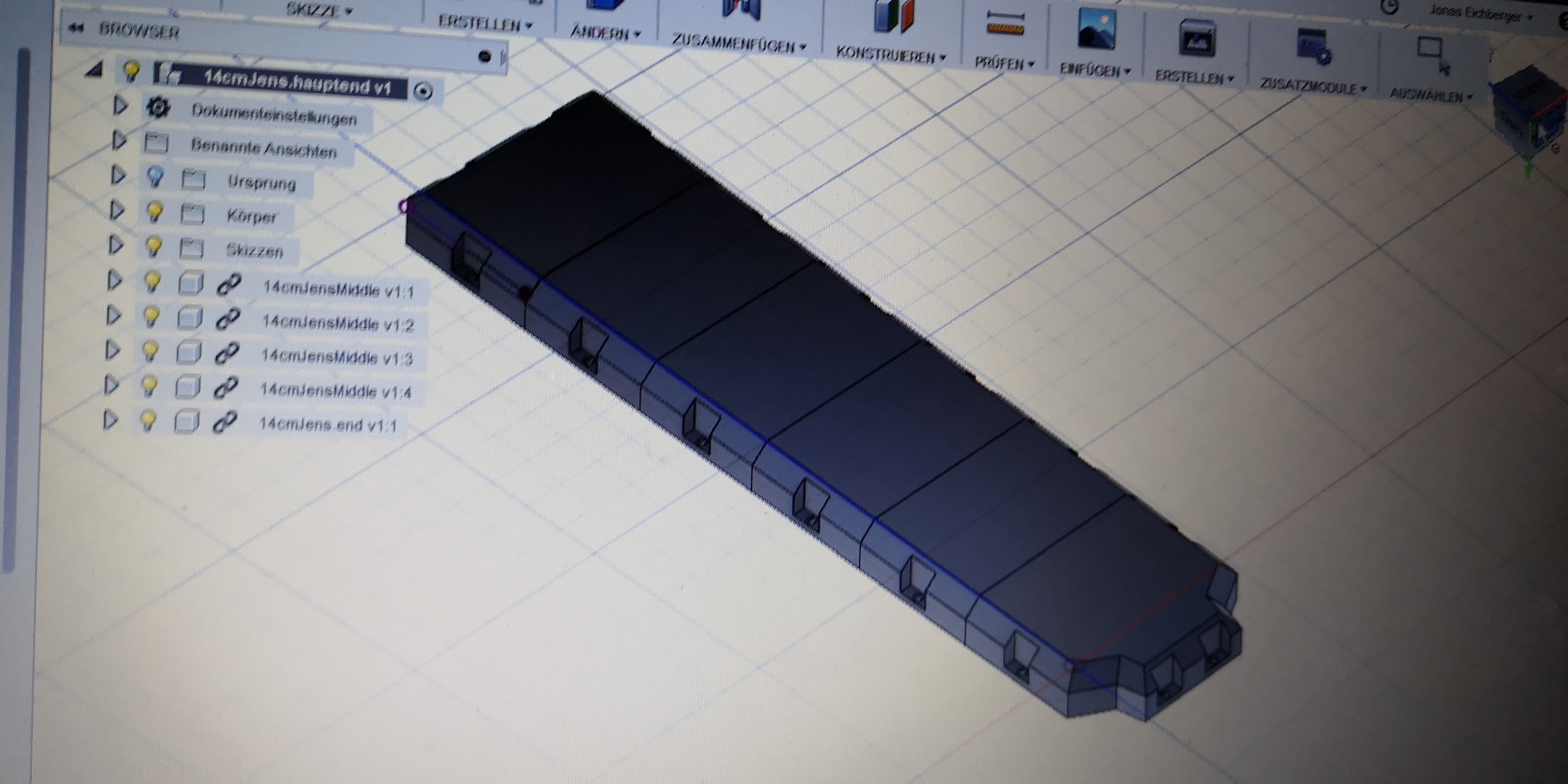Open the EINFÜGEN dropdown
Viewport: 1568px width, 784px height.
tap(1094, 70)
